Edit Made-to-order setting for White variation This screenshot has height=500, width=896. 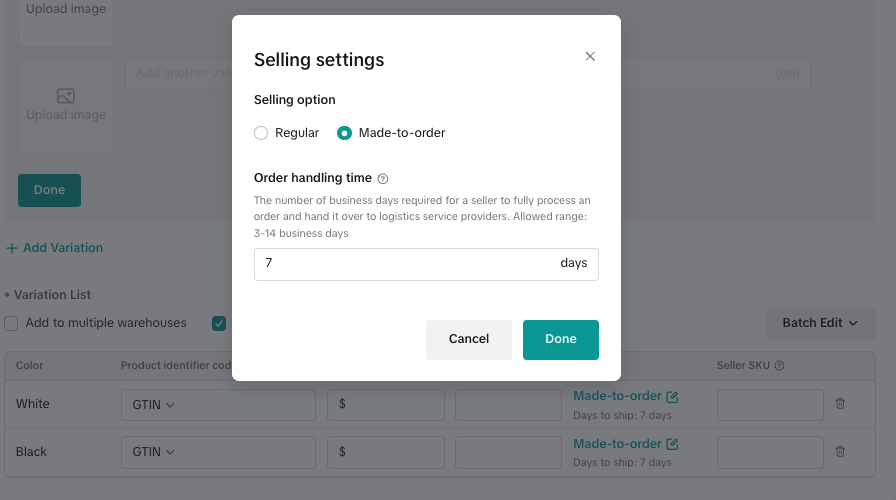point(672,397)
